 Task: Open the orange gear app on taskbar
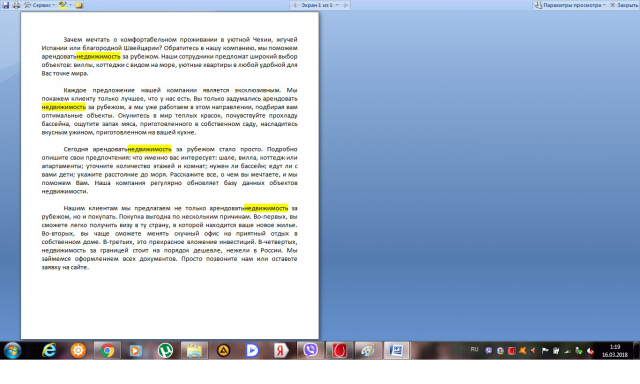coord(78,351)
